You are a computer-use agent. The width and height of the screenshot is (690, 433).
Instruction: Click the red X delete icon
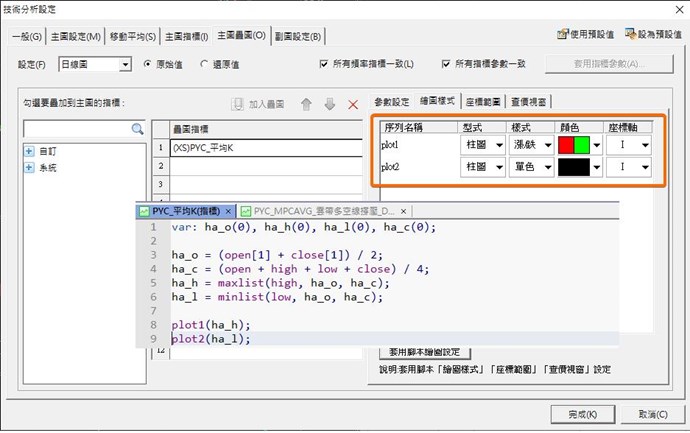[x=353, y=104]
